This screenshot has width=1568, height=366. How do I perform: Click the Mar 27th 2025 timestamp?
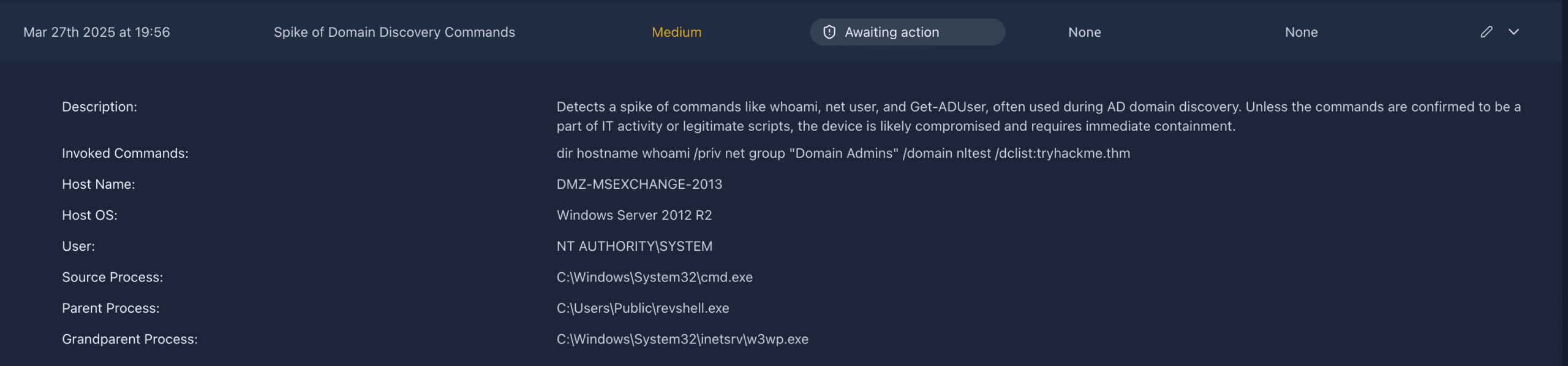97,32
